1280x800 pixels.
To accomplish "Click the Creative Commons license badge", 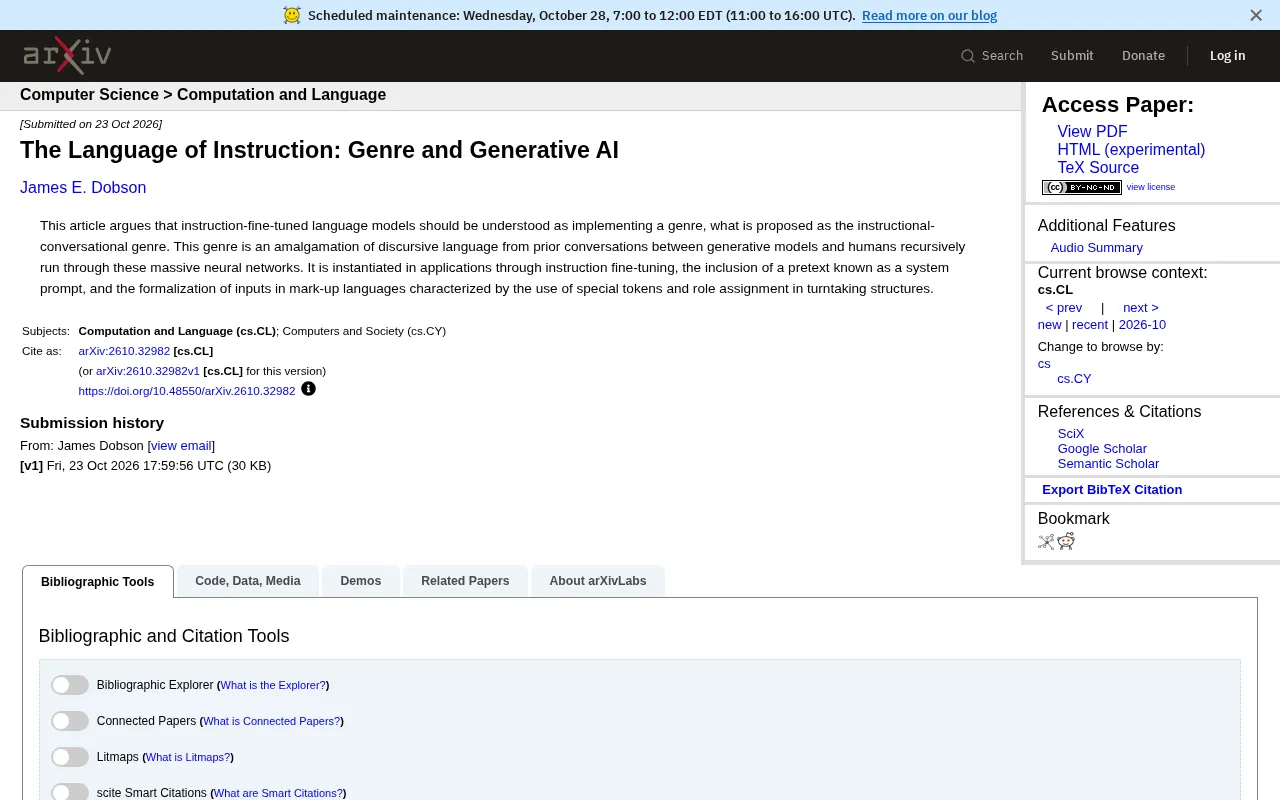I will click(x=1082, y=187).
